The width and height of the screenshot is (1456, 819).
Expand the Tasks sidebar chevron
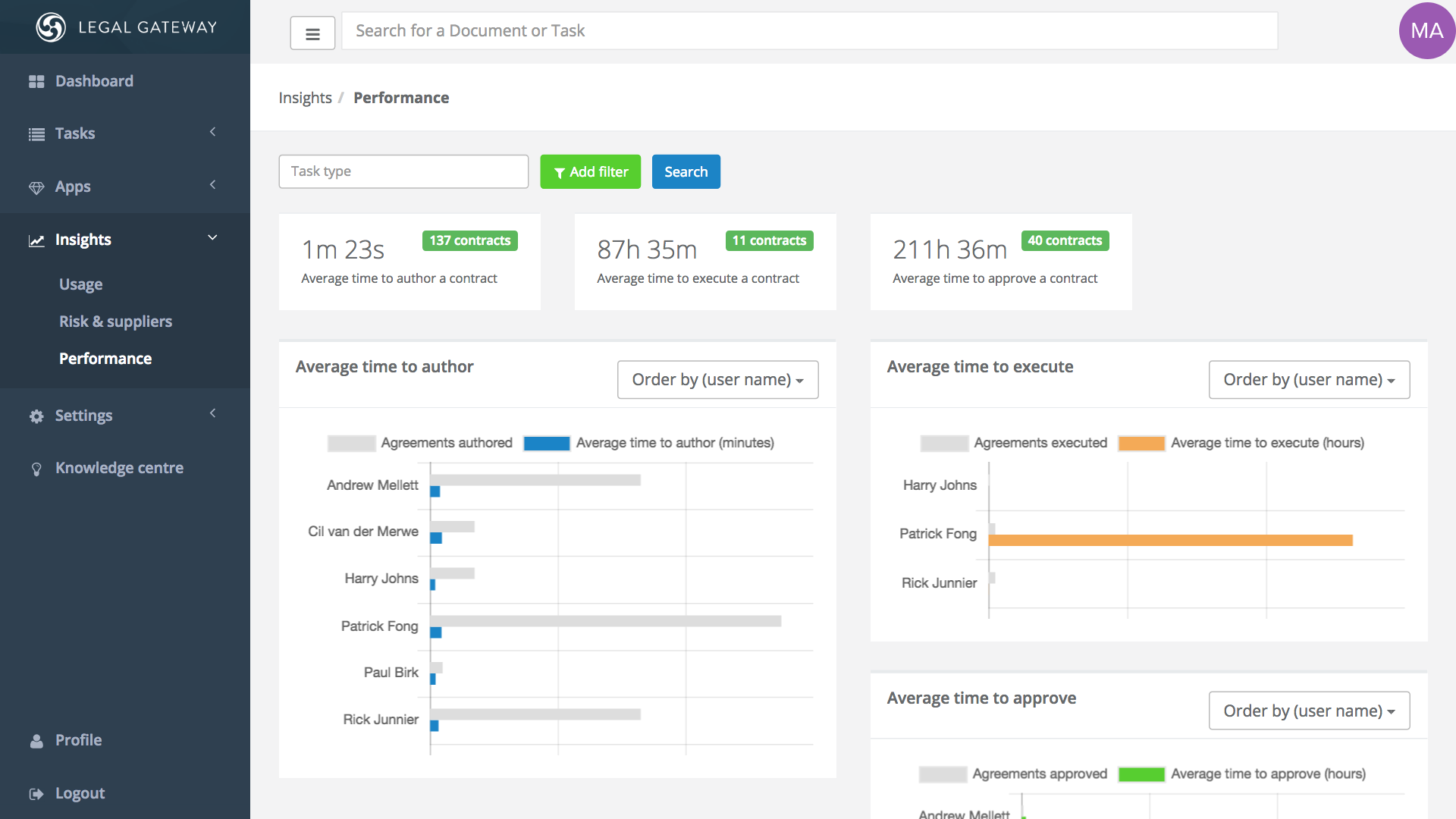[x=213, y=132]
